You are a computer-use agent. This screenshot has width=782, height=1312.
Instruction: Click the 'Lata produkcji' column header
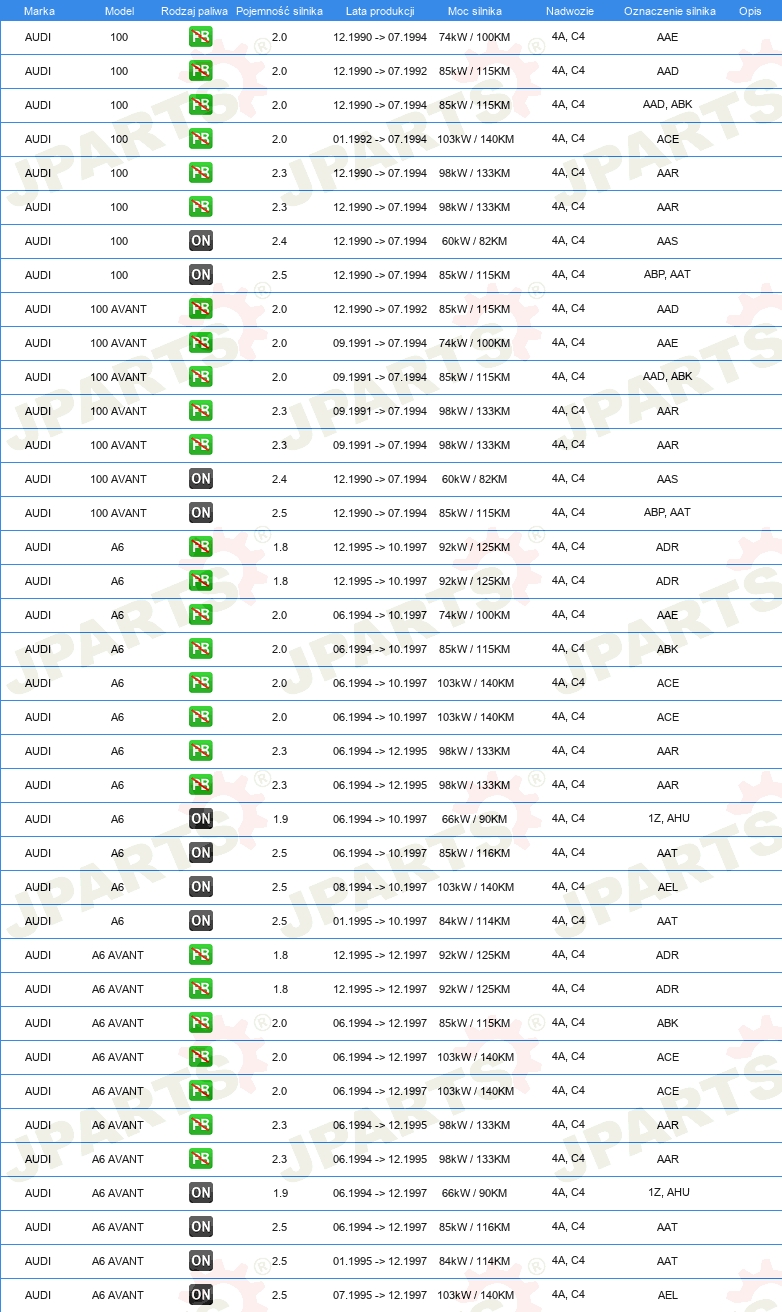[379, 11]
